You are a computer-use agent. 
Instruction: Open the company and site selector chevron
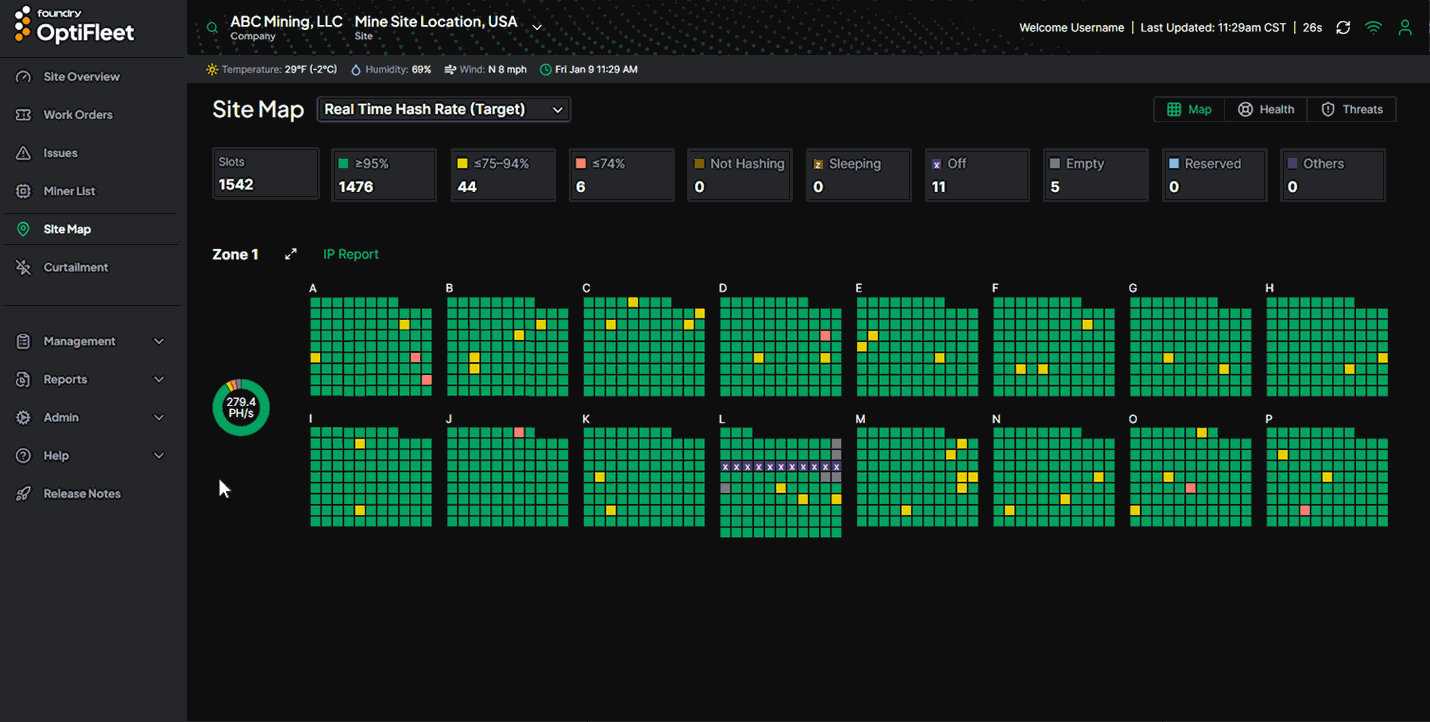pos(537,28)
